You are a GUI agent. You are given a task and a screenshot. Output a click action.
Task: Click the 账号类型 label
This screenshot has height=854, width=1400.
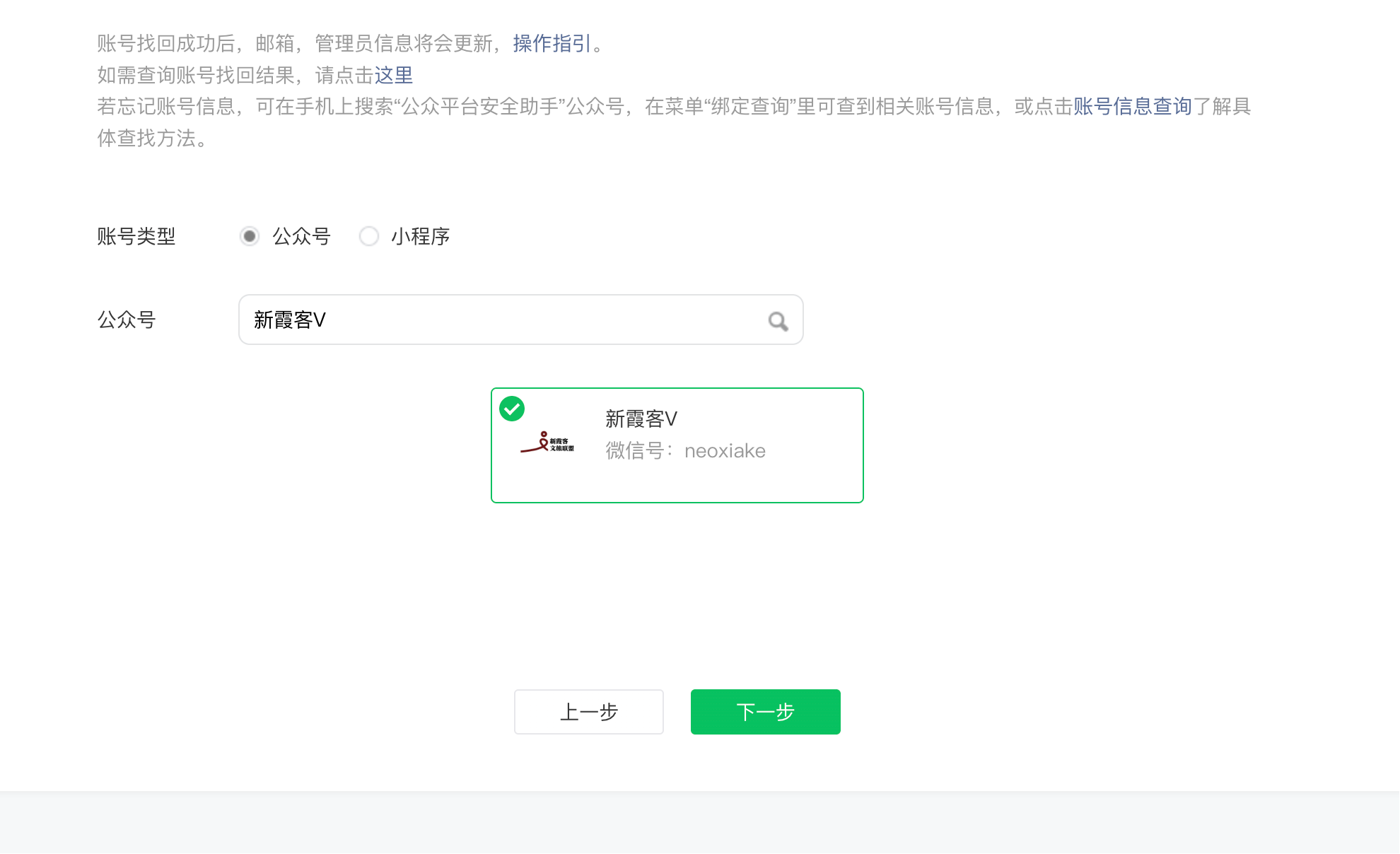point(136,236)
